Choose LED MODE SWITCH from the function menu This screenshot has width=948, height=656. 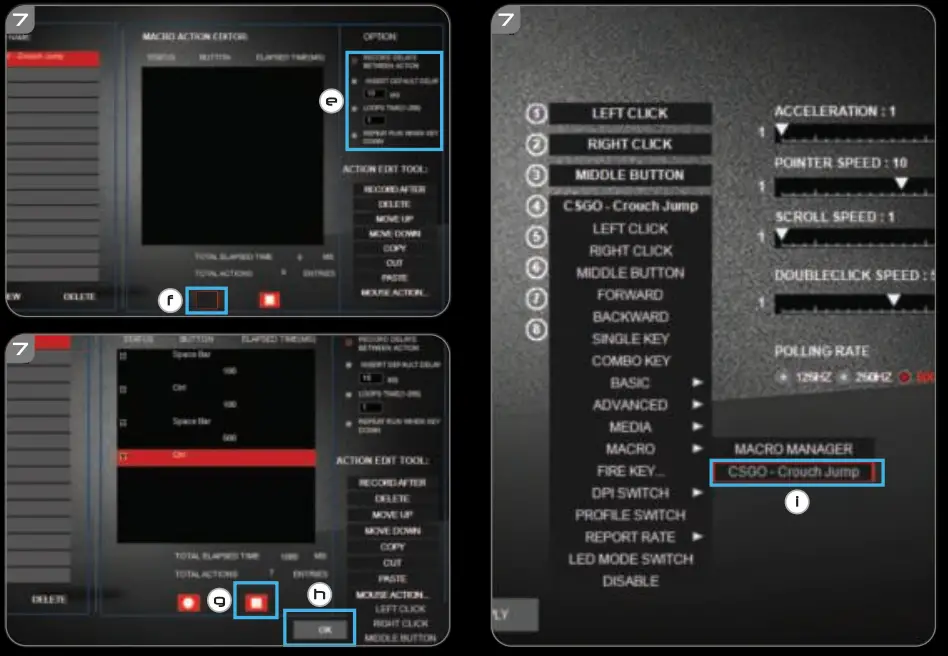pyautogui.click(x=630, y=559)
